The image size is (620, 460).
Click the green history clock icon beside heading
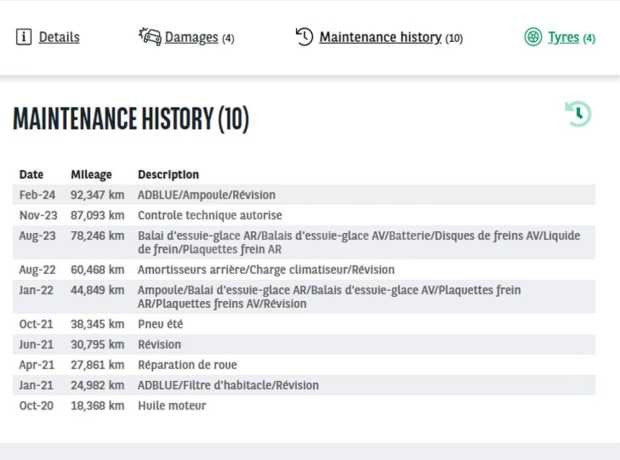[x=578, y=114]
